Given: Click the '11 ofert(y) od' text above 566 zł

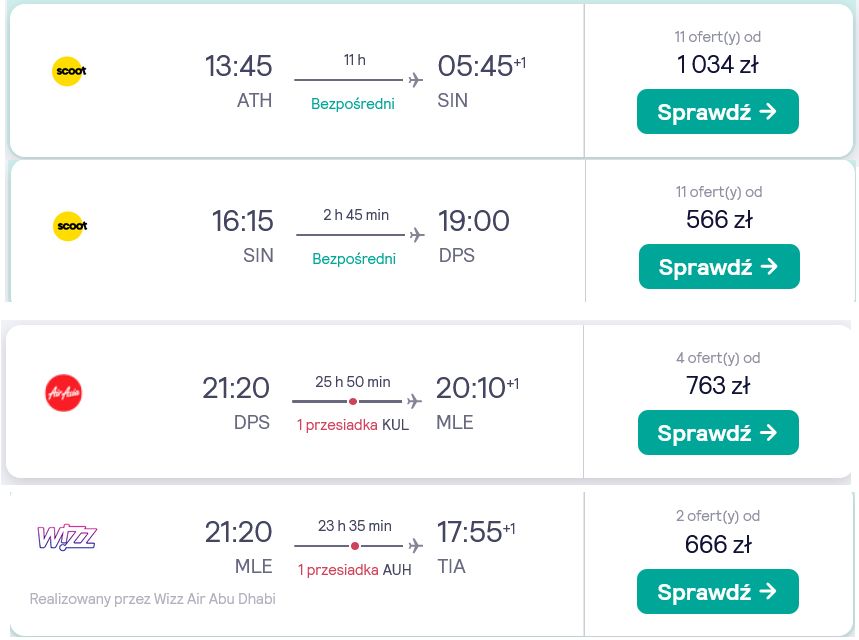Looking at the screenshot, I should 719,192.
